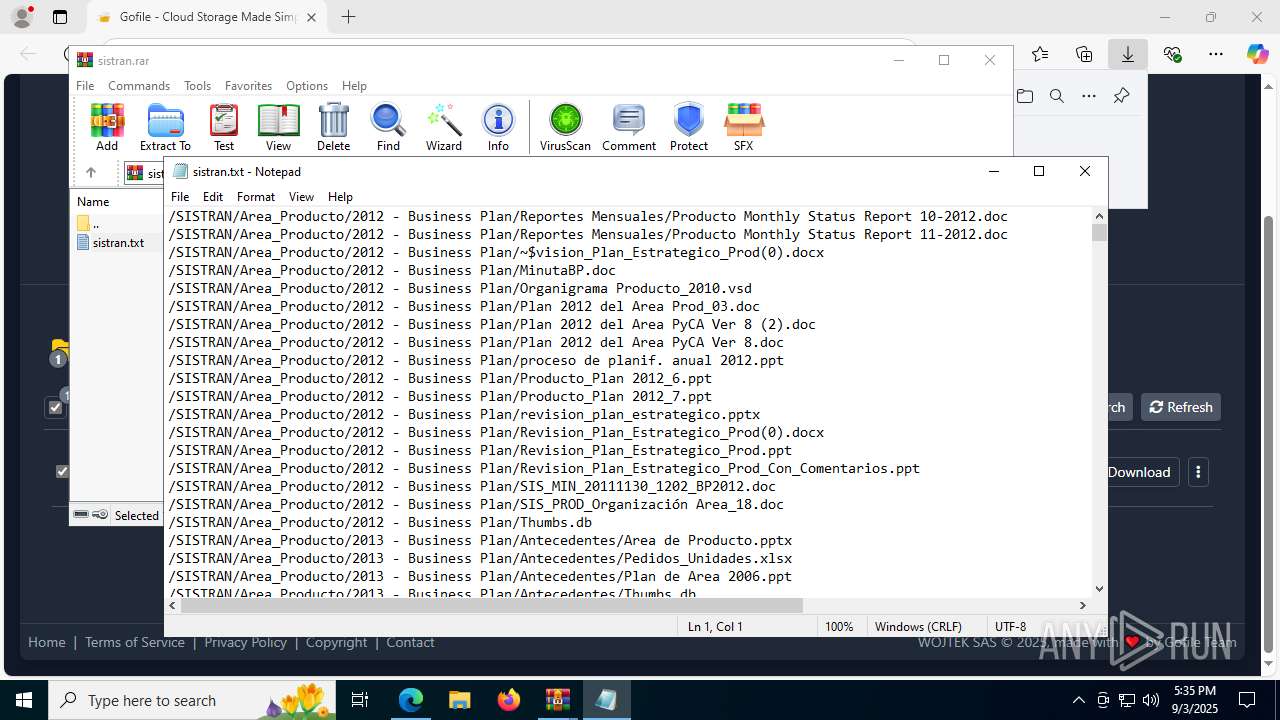Image resolution: width=1280 pixels, height=720 pixels.
Task: Show hidden tray icons chevron
Action: pyautogui.click(x=1078, y=700)
